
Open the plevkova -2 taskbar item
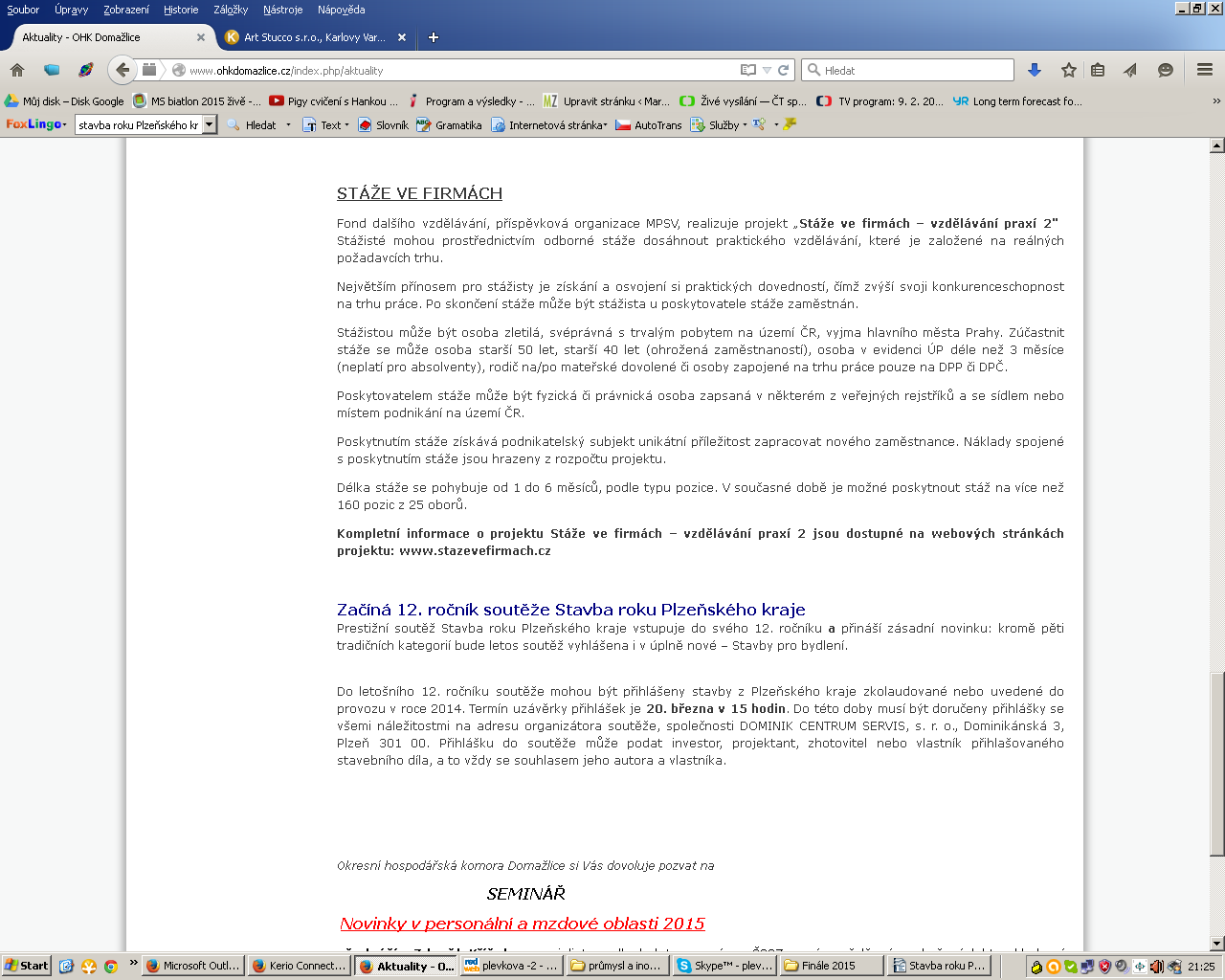(x=512, y=966)
